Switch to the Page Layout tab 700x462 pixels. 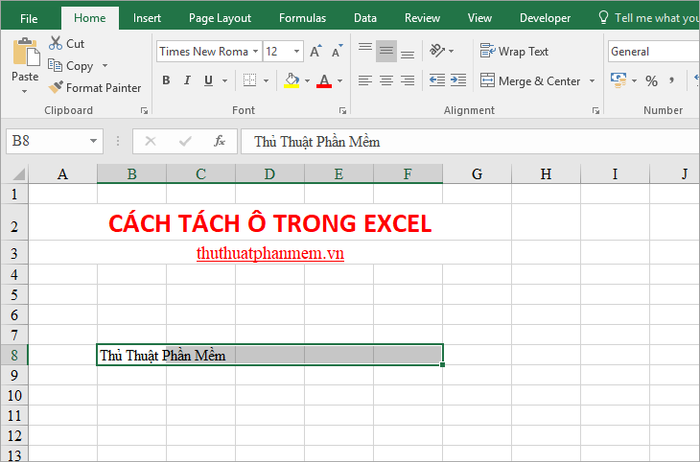[x=220, y=18]
